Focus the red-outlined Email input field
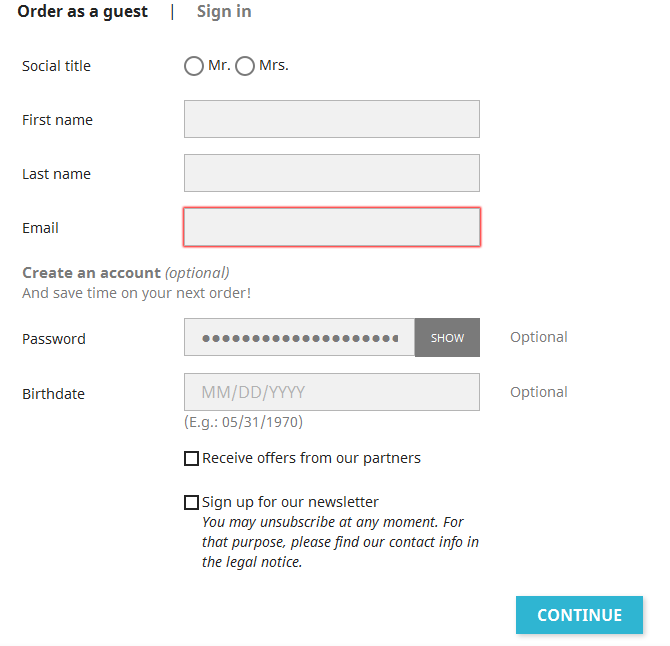 click(x=331, y=227)
